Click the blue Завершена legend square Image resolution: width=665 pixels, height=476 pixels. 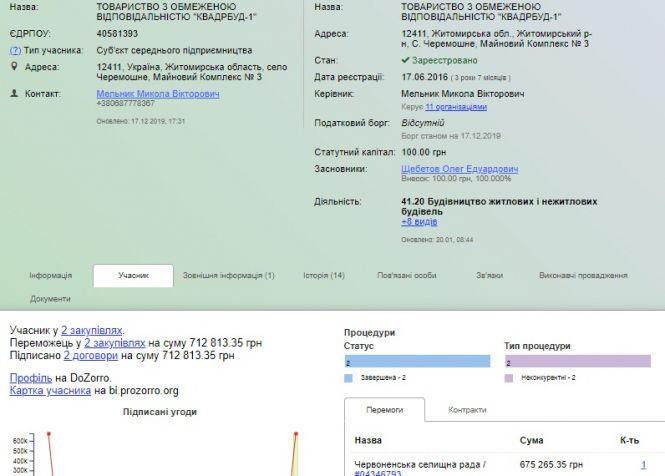348,378
